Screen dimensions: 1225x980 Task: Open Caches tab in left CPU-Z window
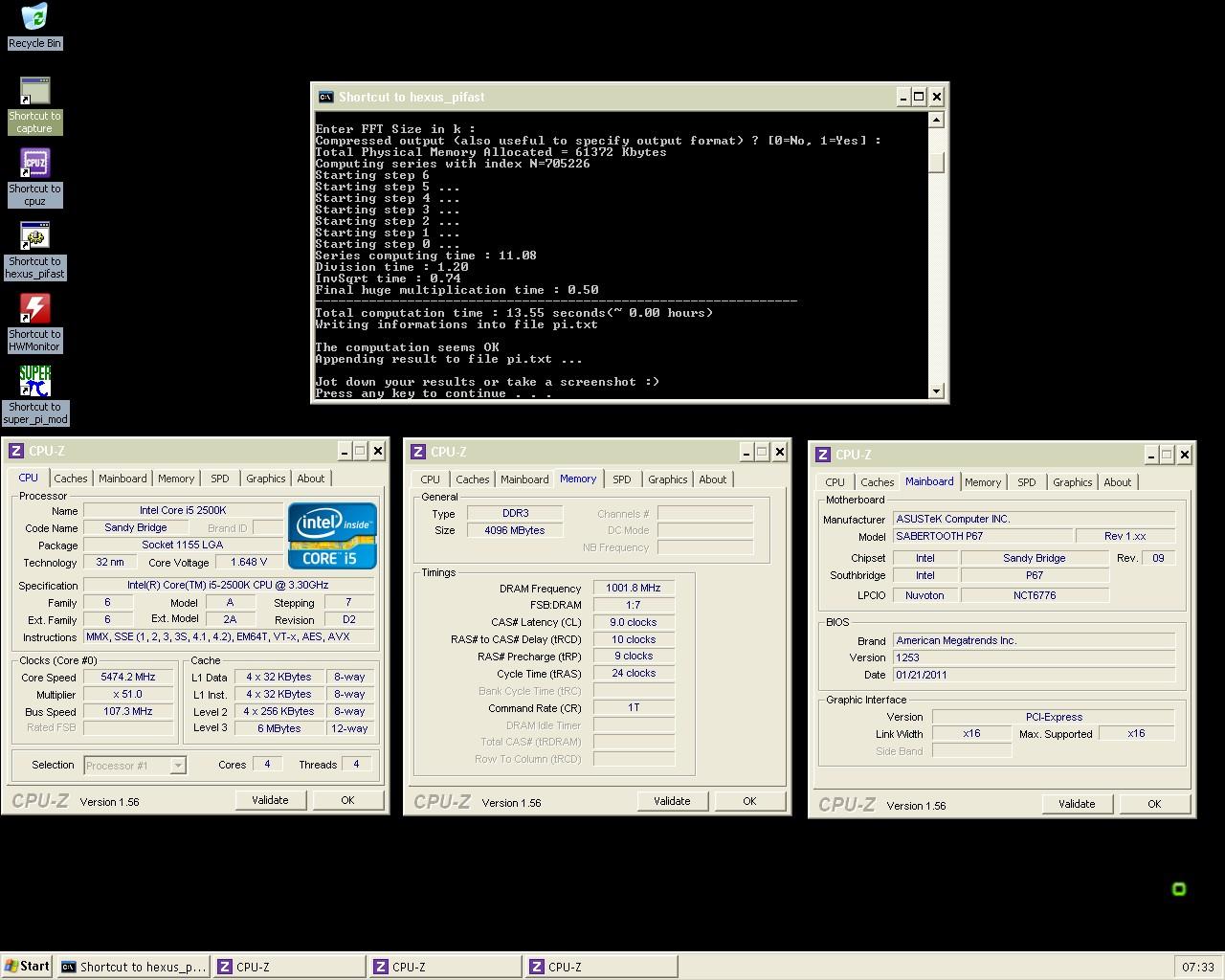(x=71, y=479)
